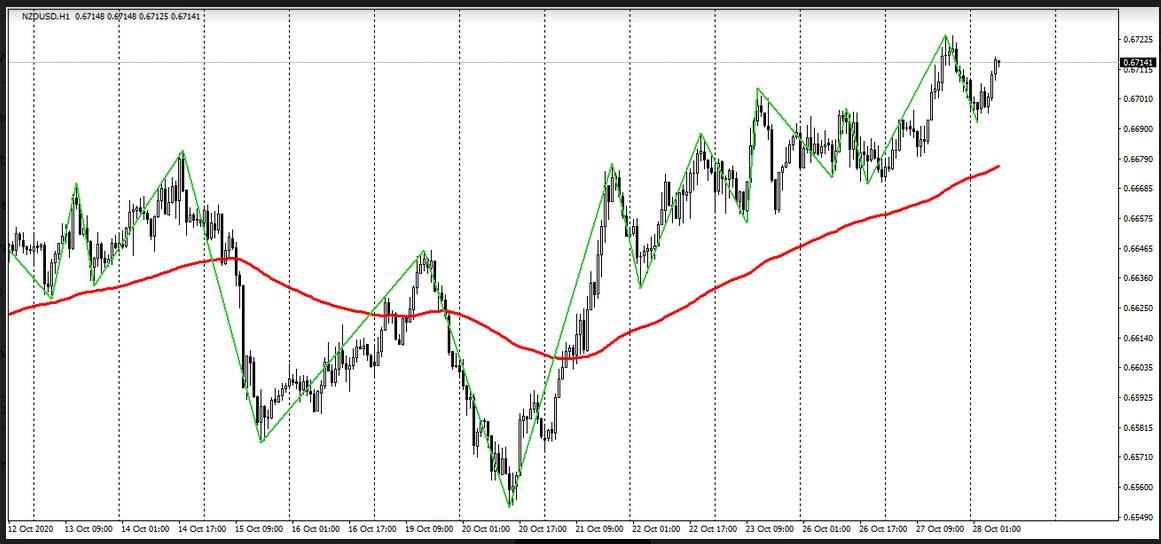This screenshot has width=1161, height=544.
Task: Click the 15 Oct 09:00 time label
Action: (257, 528)
